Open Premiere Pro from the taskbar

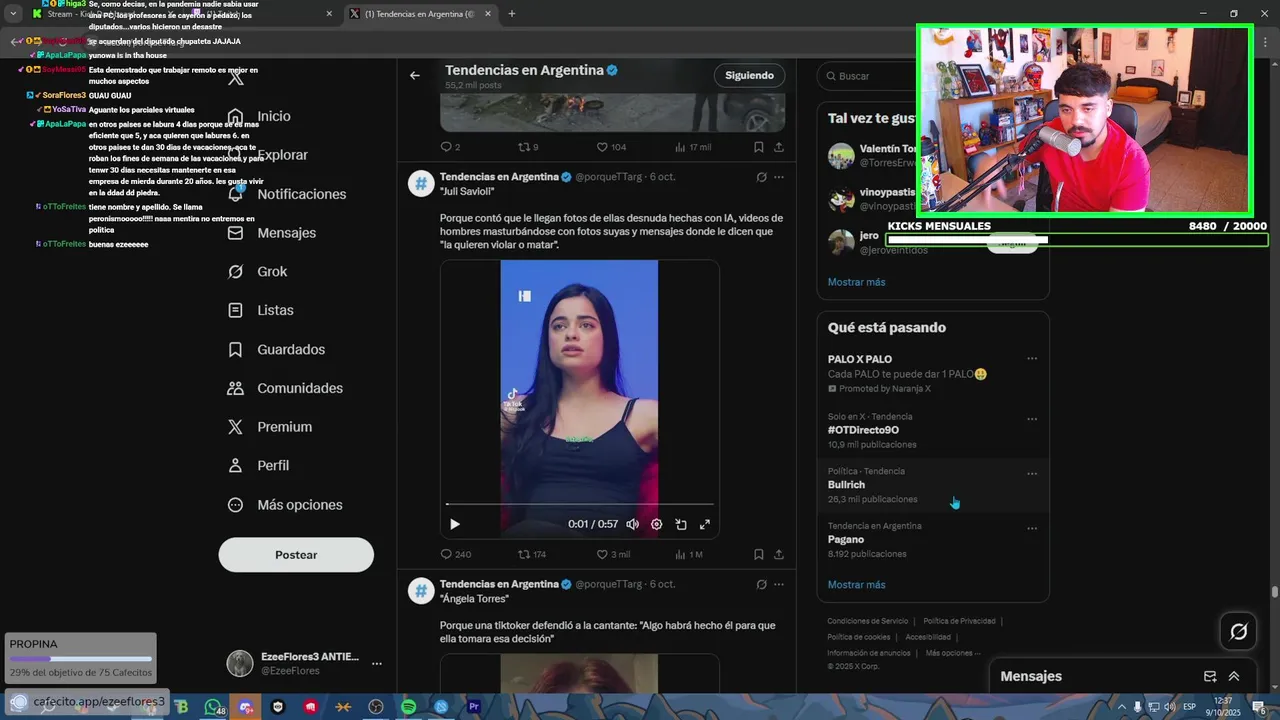pyautogui.click(x=474, y=707)
